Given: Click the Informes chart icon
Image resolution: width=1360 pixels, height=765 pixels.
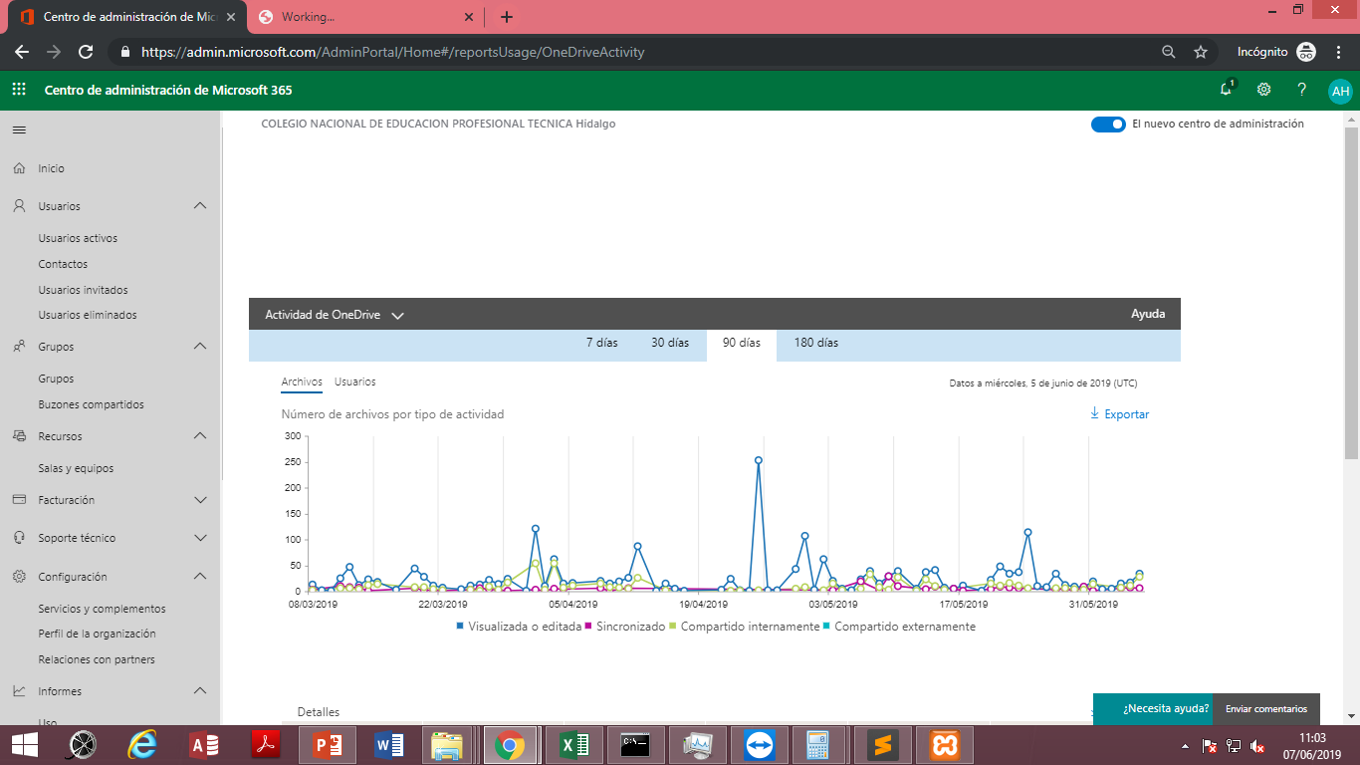Looking at the screenshot, I should [19, 691].
